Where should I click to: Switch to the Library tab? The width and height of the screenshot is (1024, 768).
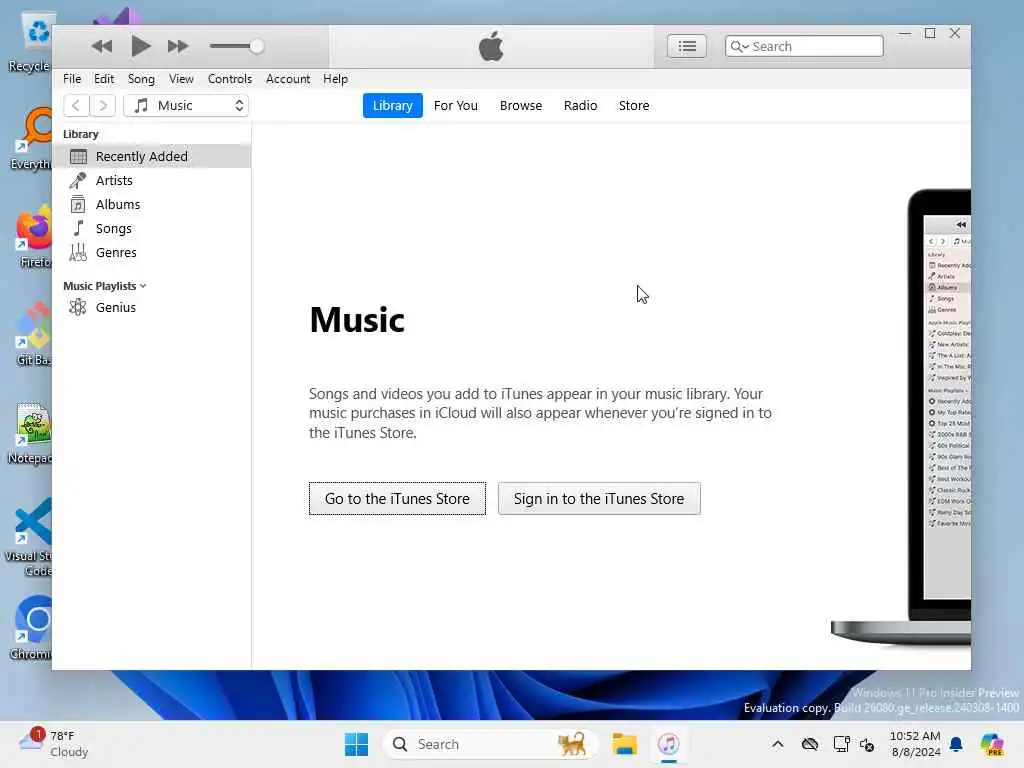[x=392, y=106]
